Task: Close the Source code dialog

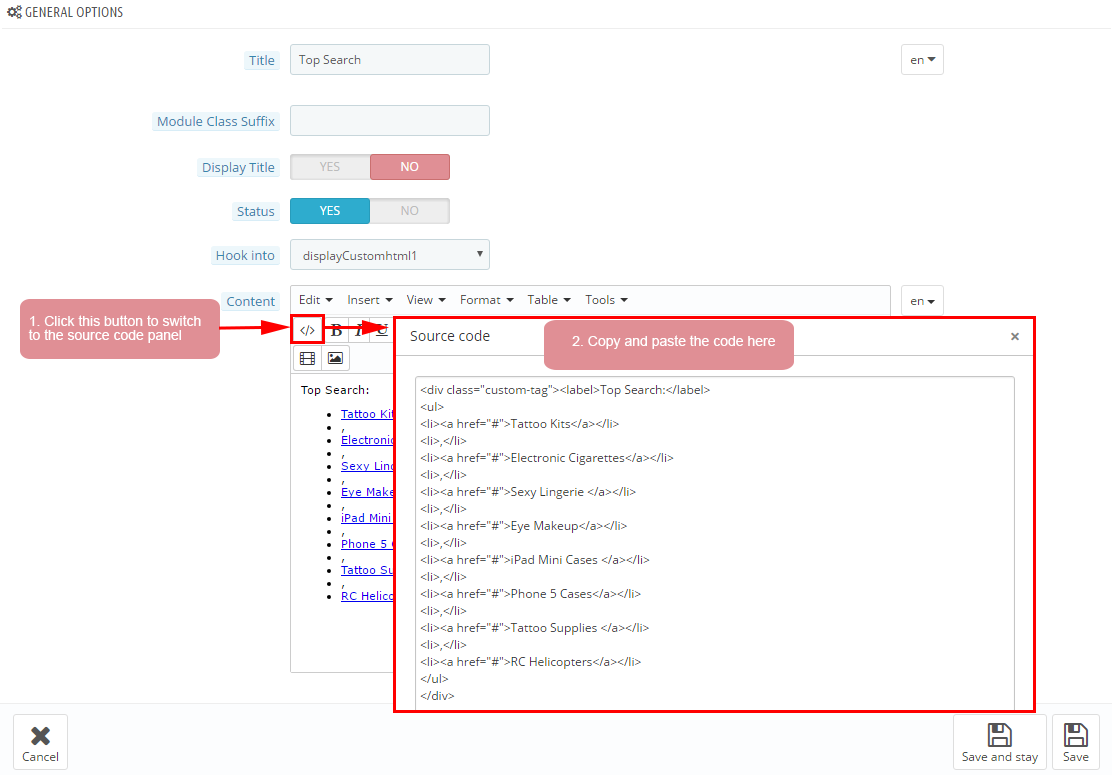Action: (x=1014, y=337)
